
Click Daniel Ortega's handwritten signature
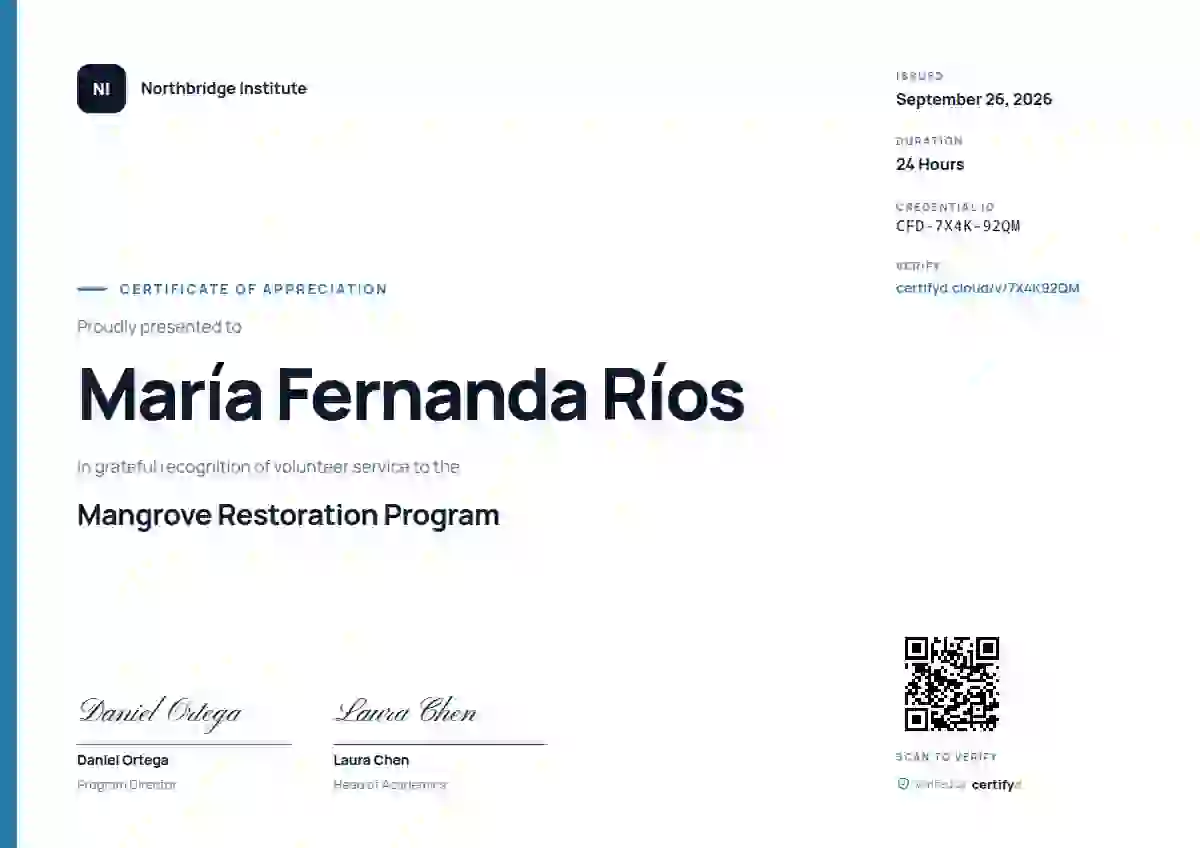(160, 712)
